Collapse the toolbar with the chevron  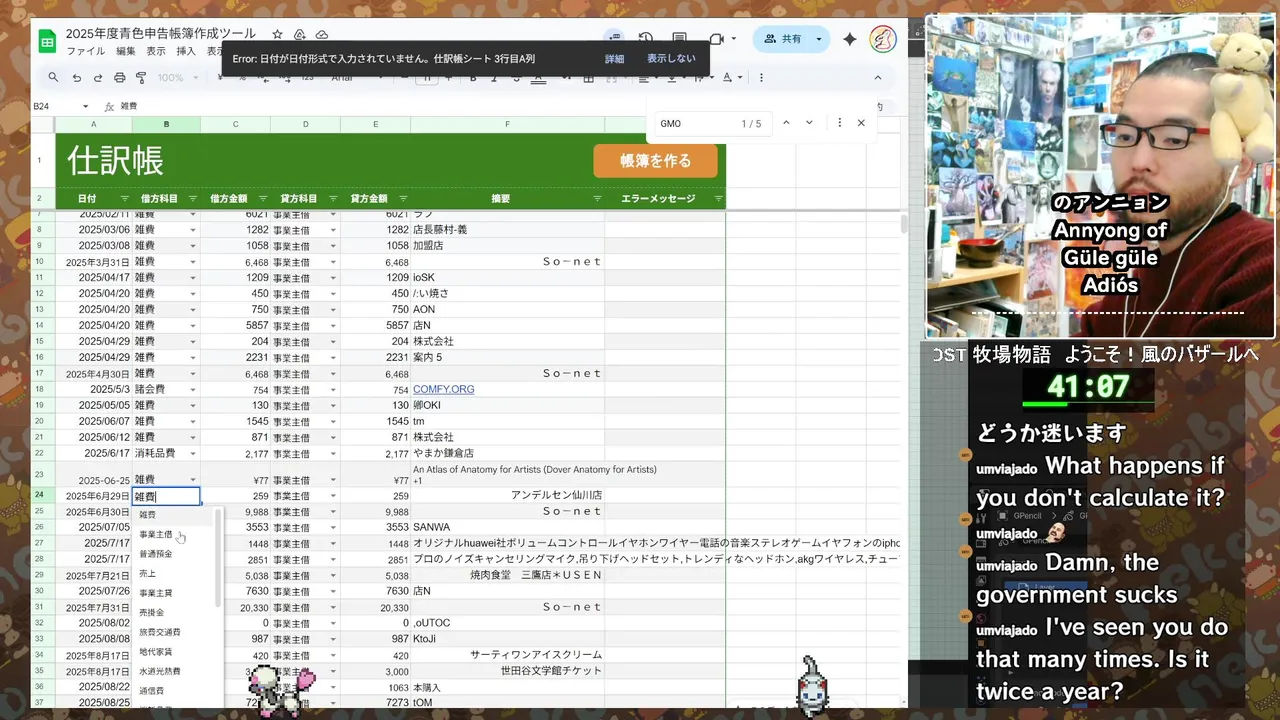(878, 77)
